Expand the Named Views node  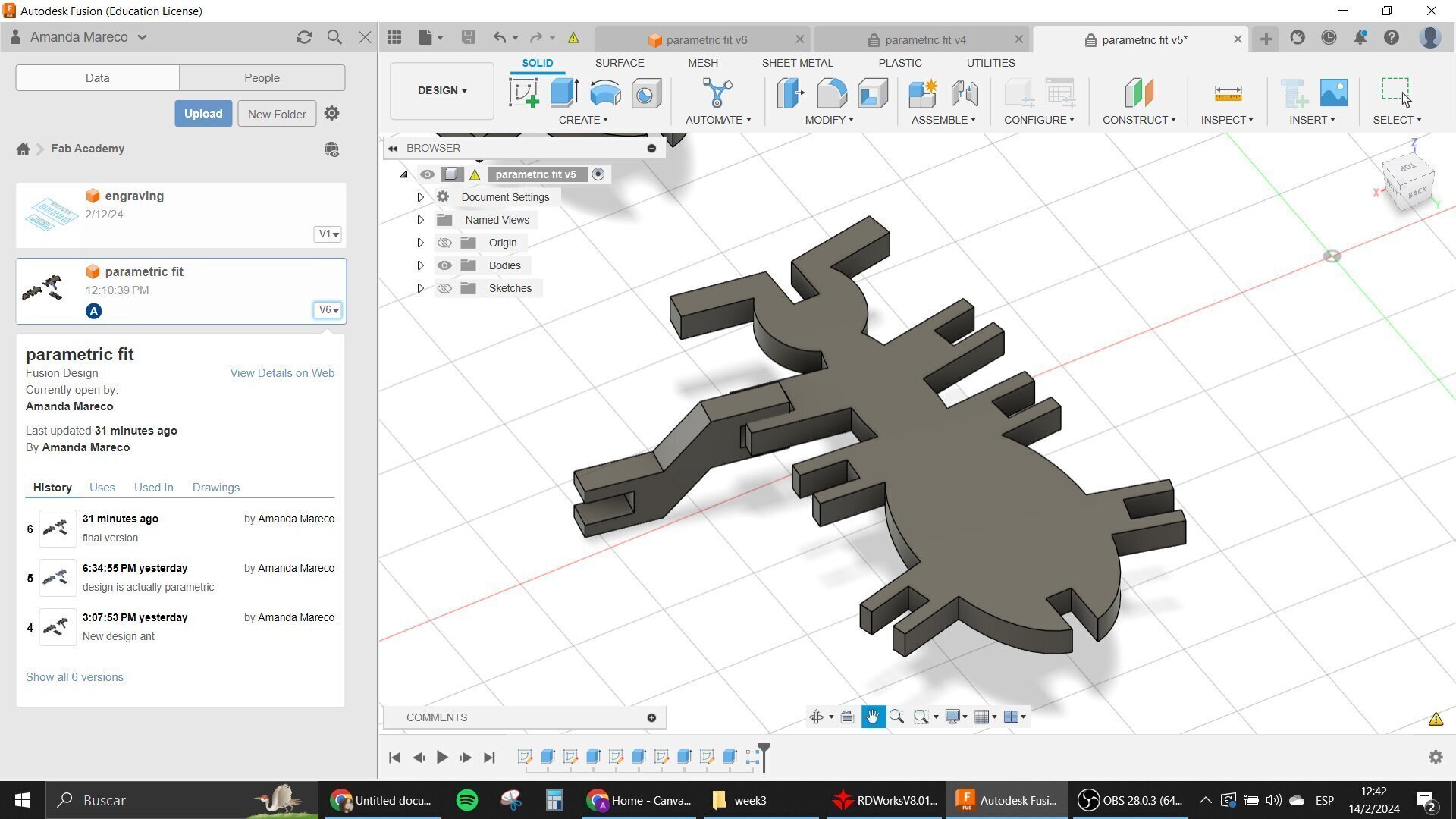[x=420, y=220]
